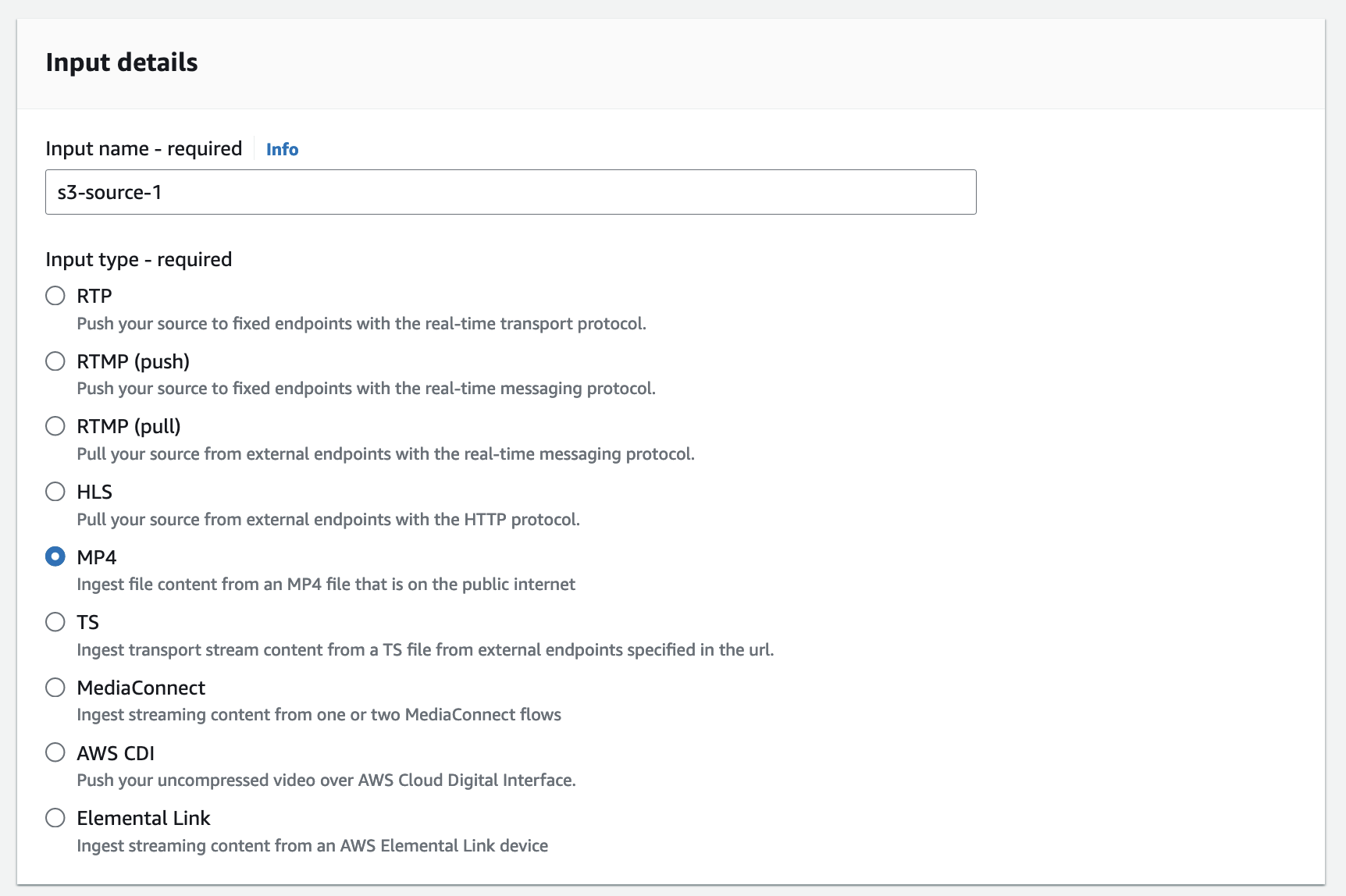Click the selected MP4 radio button
The image size is (1346, 896).
pyautogui.click(x=55, y=556)
